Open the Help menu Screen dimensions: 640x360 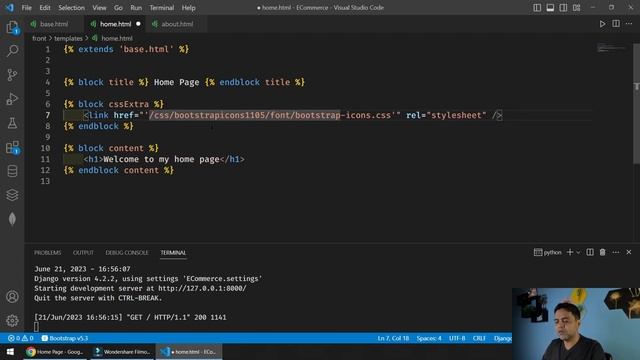189,8
